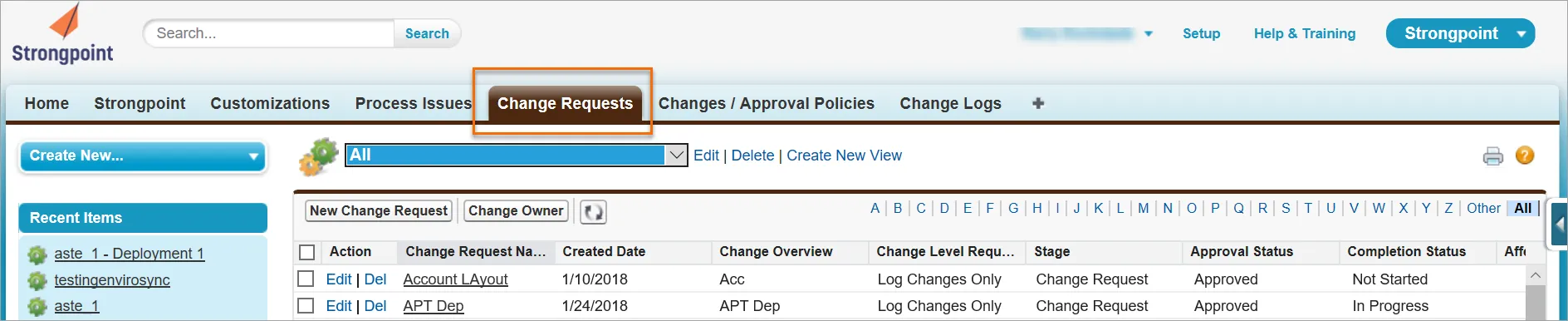Sort by Stage column header
The width and height of the screenshot is (1568, 321).
pyautogui.click(x=1051, y=251)
